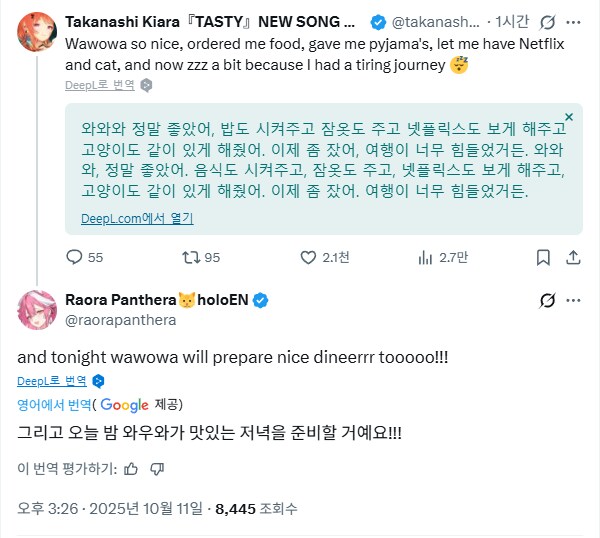Open the view analytics icon showing 2.7만
Viewport: 600px width, 538px height.
tap(423, 257)
